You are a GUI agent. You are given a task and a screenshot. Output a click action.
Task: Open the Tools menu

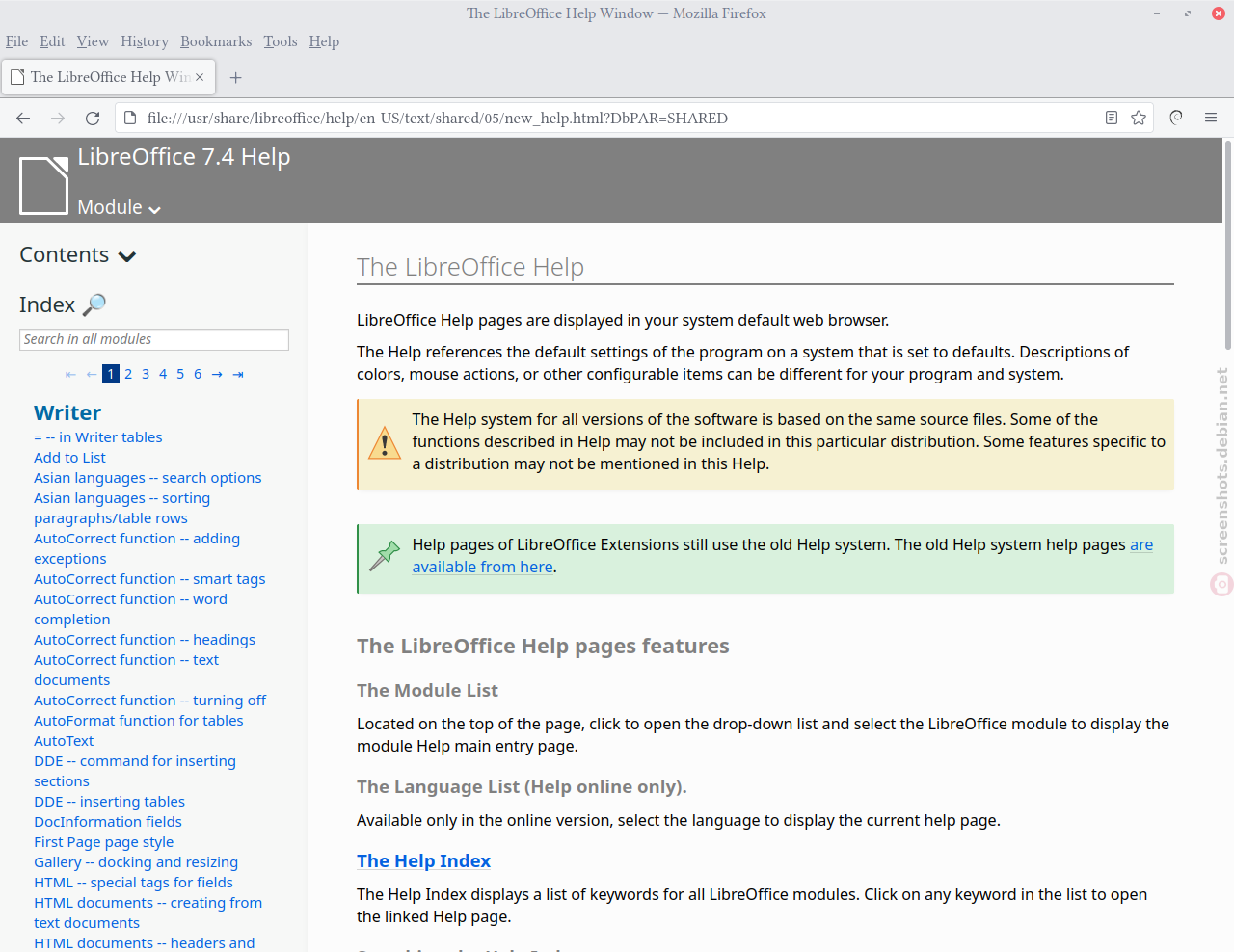click(x=281, y=41)
